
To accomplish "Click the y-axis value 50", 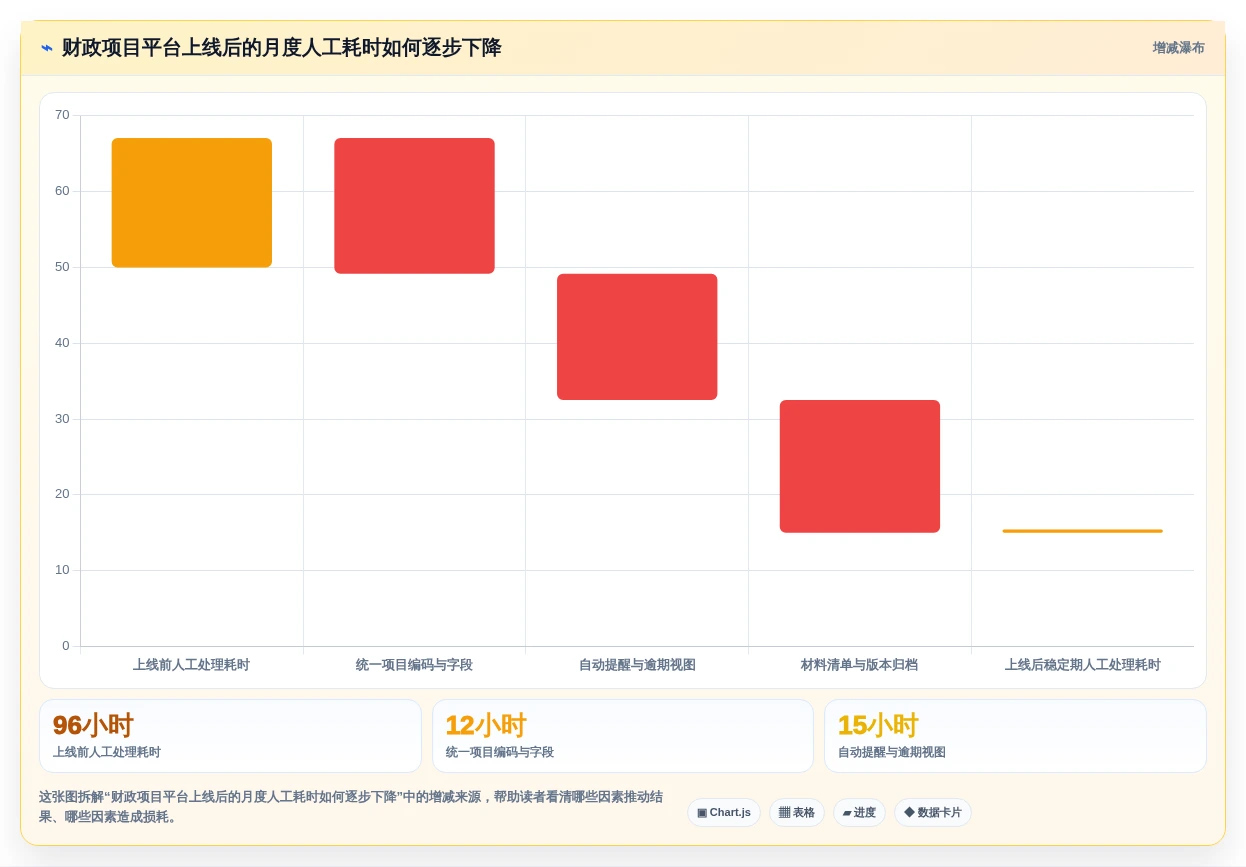I will (62, 267).
